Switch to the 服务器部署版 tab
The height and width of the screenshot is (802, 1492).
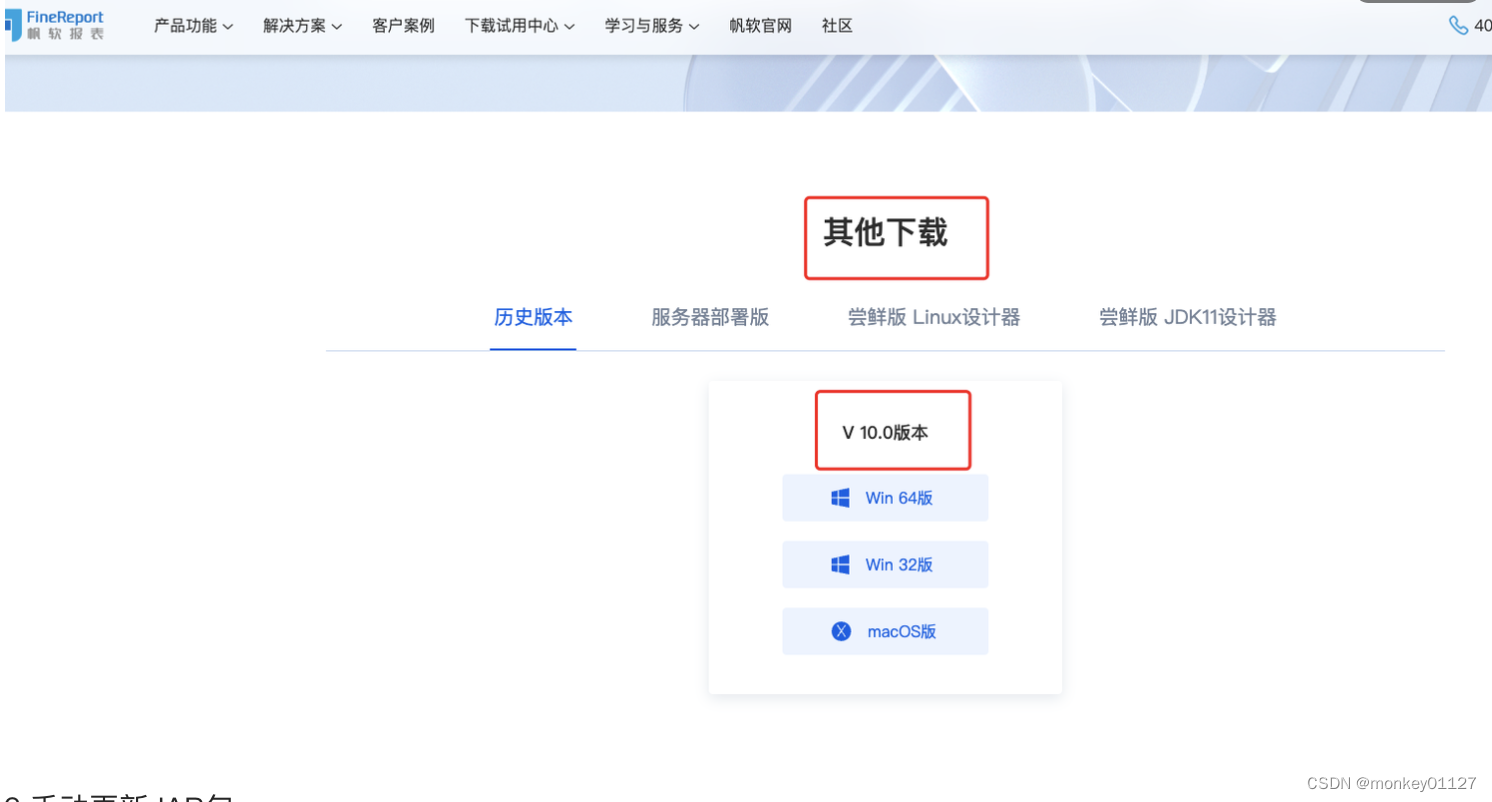(x=710, y=318)
